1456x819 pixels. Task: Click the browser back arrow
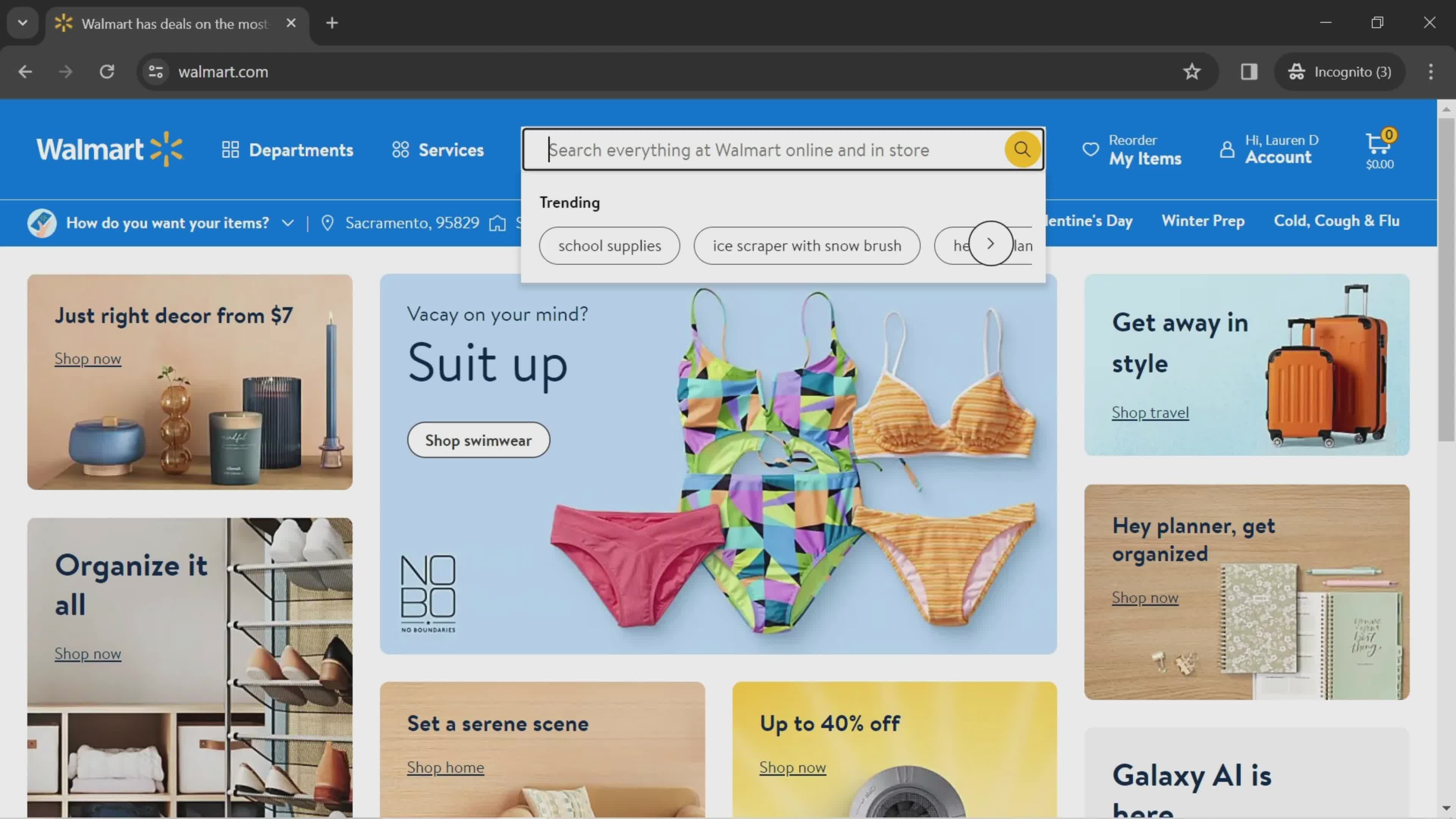(25, 72)
